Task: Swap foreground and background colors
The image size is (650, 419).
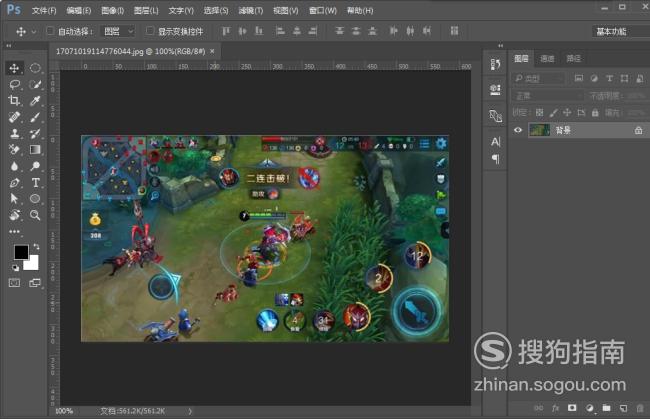Action: click(x=36, y=247)
